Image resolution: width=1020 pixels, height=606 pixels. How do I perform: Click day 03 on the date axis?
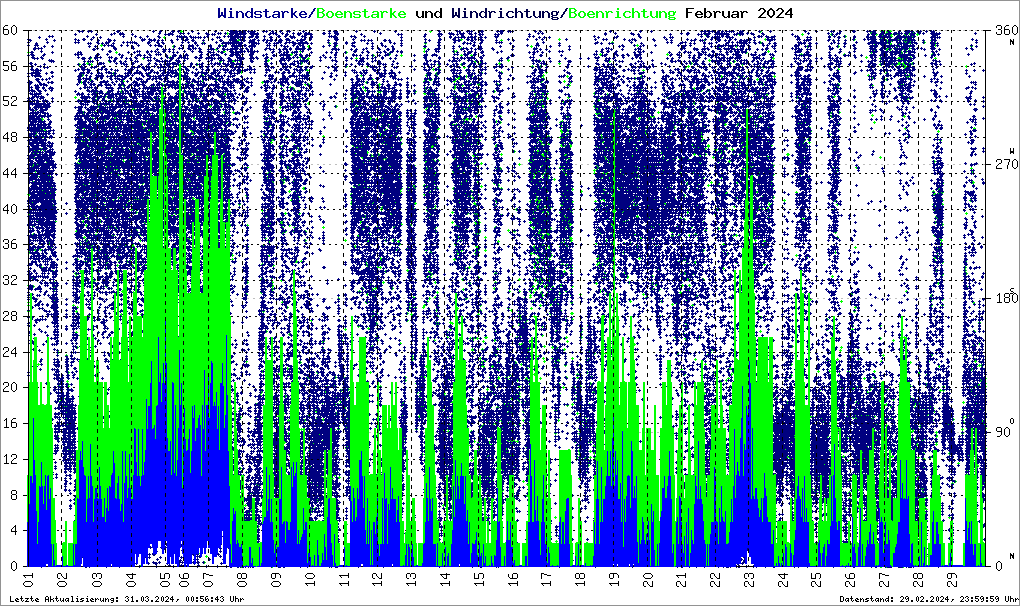(97, 579)
